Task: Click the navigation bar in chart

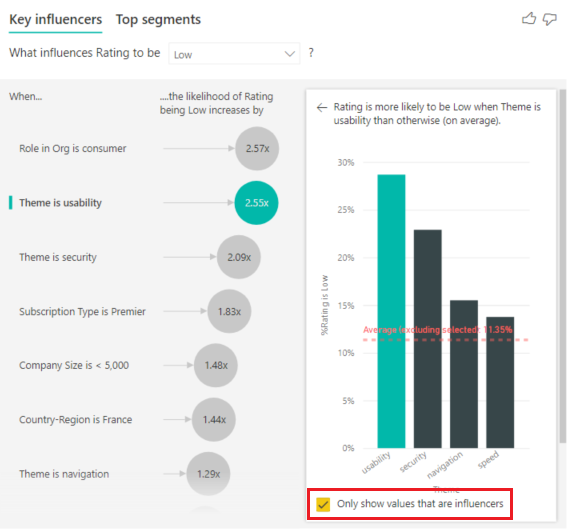Action: 464,374
